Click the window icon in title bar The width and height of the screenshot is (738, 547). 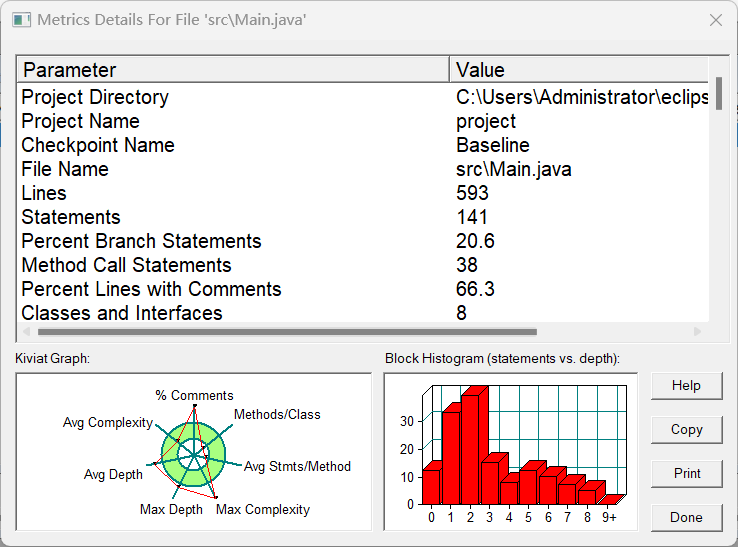(22, 20)
